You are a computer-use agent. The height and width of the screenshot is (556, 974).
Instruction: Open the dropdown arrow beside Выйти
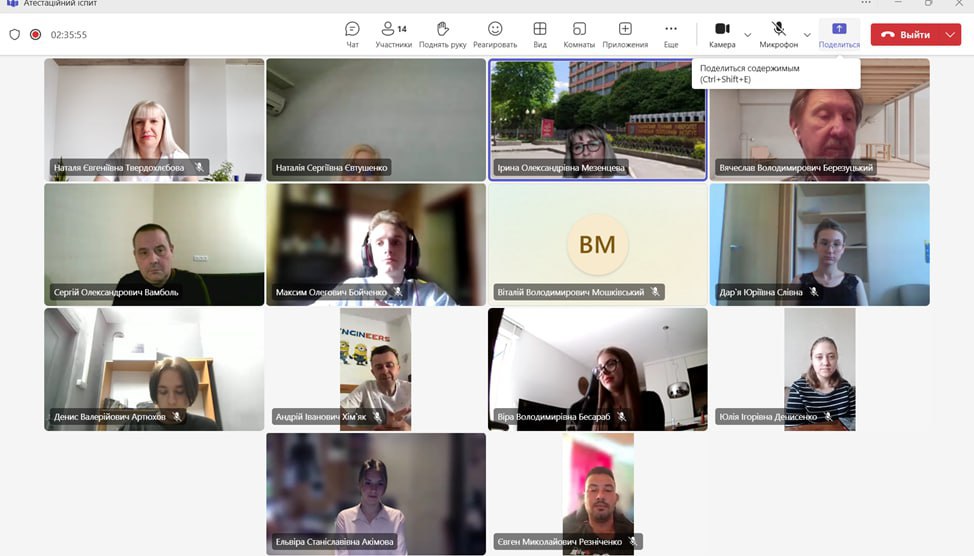point(949,35)
